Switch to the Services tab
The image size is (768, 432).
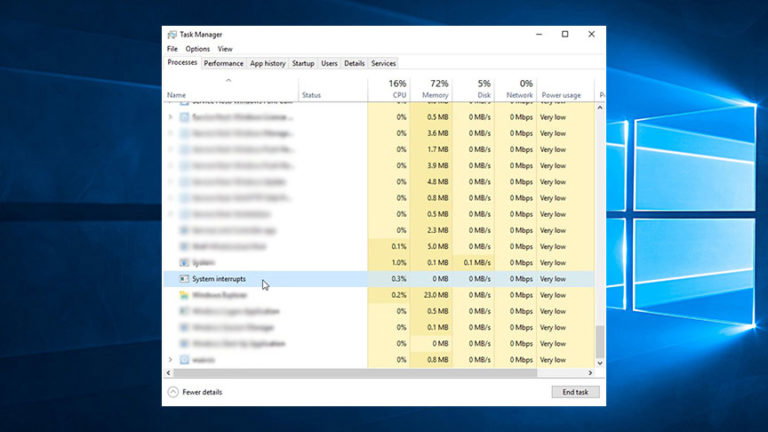click(384, 63)
